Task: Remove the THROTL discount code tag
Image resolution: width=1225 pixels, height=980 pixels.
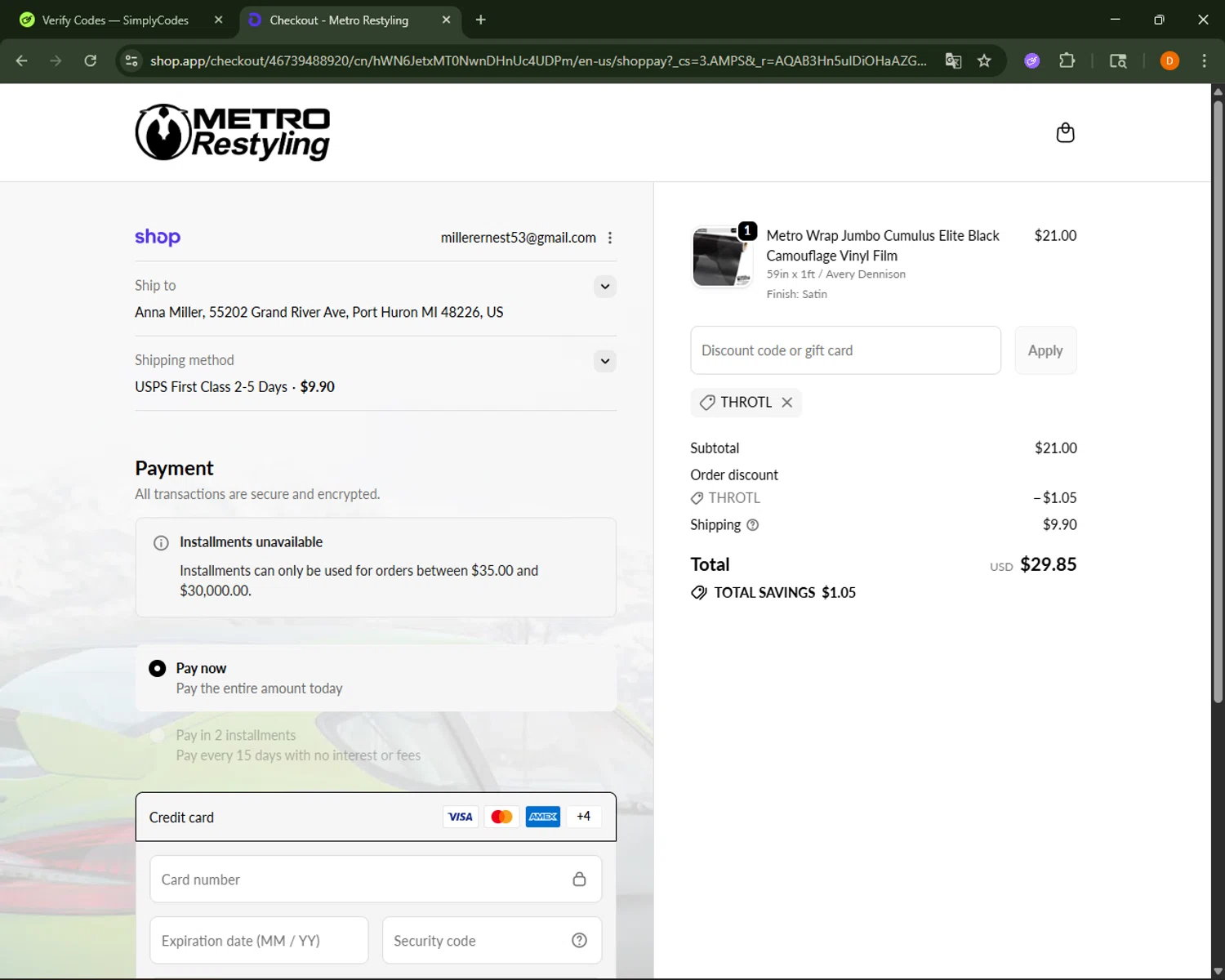Action: pos(786,403)
